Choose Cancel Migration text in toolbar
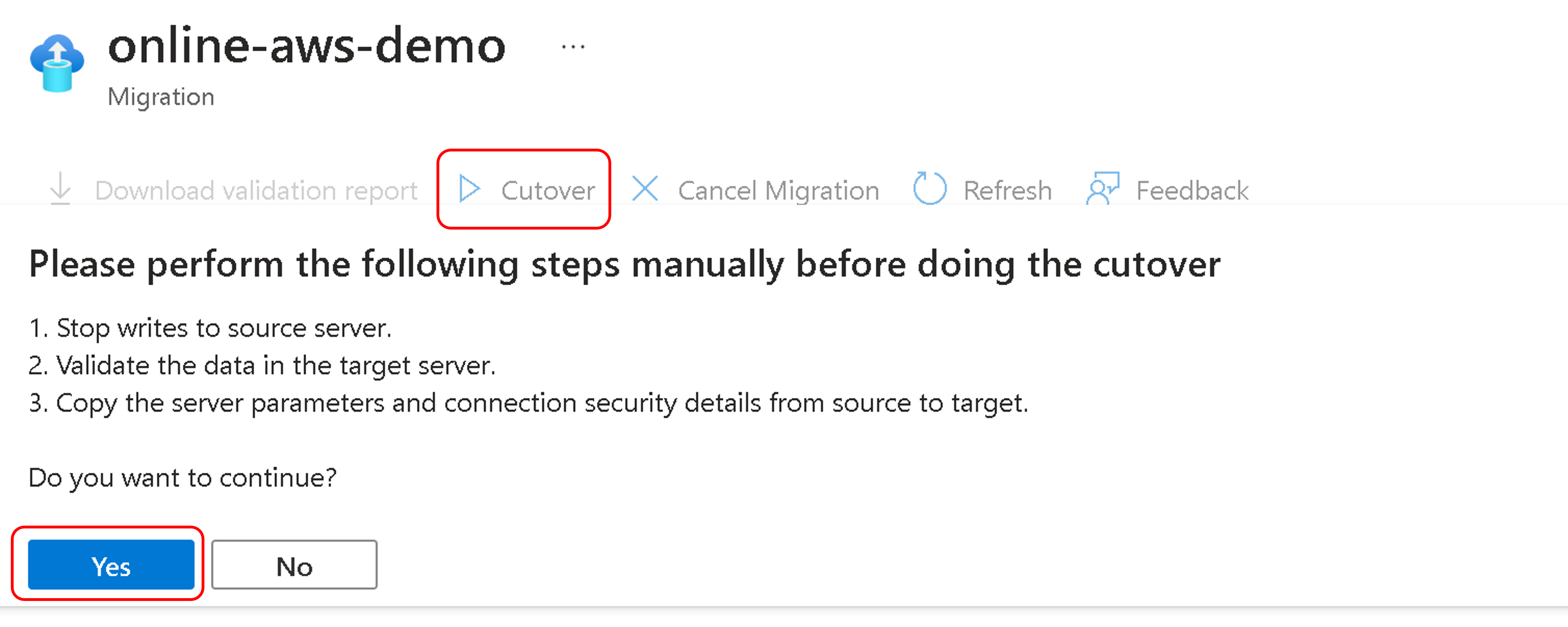 pos(778,191)
